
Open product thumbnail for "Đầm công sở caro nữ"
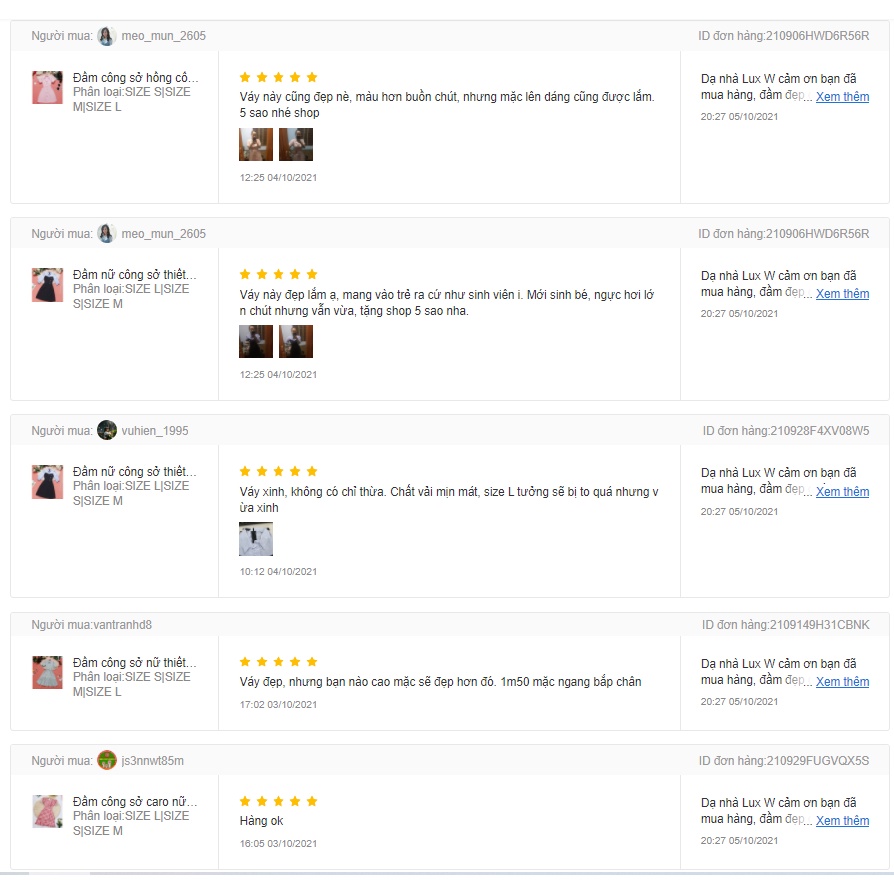(47, 812)
